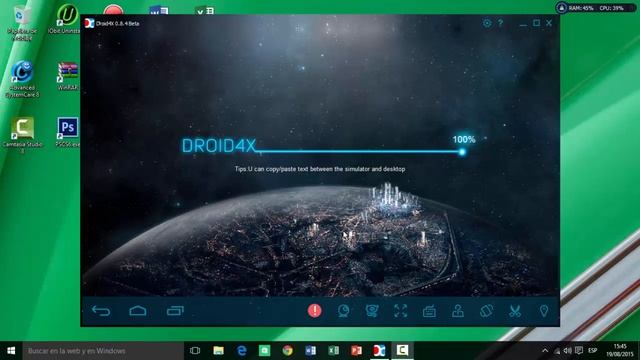Launch Google Chrome from the taskbar
640x360 pixels.
pos(287,351)
